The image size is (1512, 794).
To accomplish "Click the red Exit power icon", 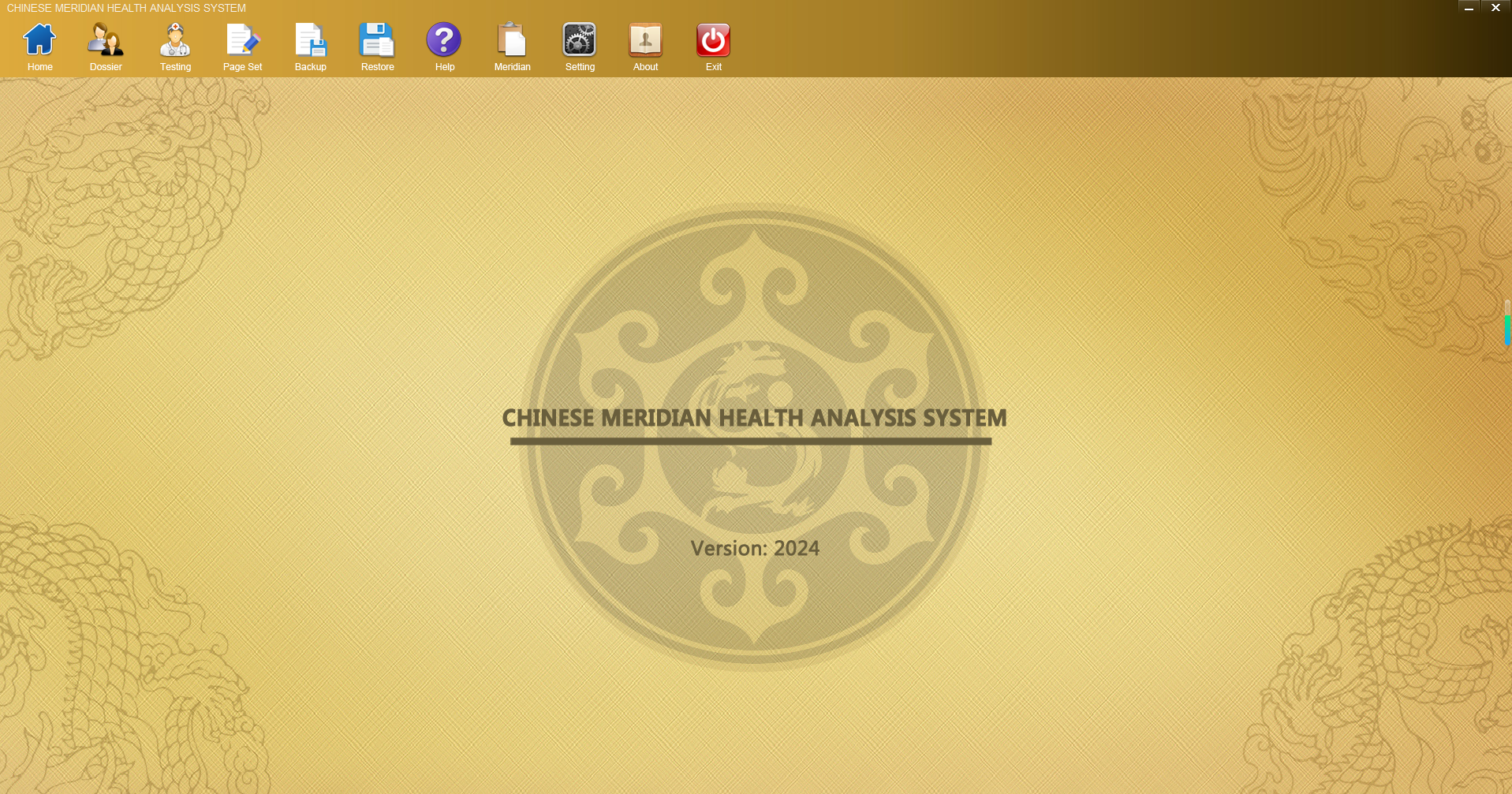I will [714, 39].
